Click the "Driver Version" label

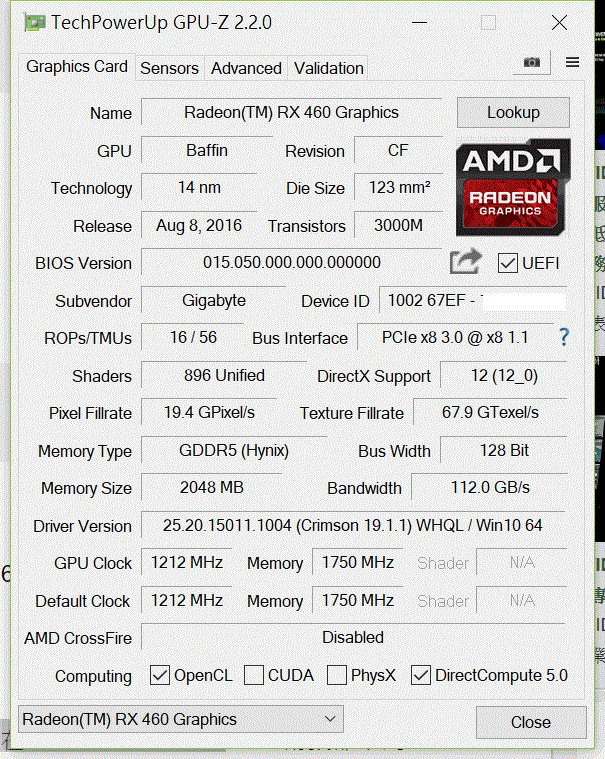tap(82, 526)
